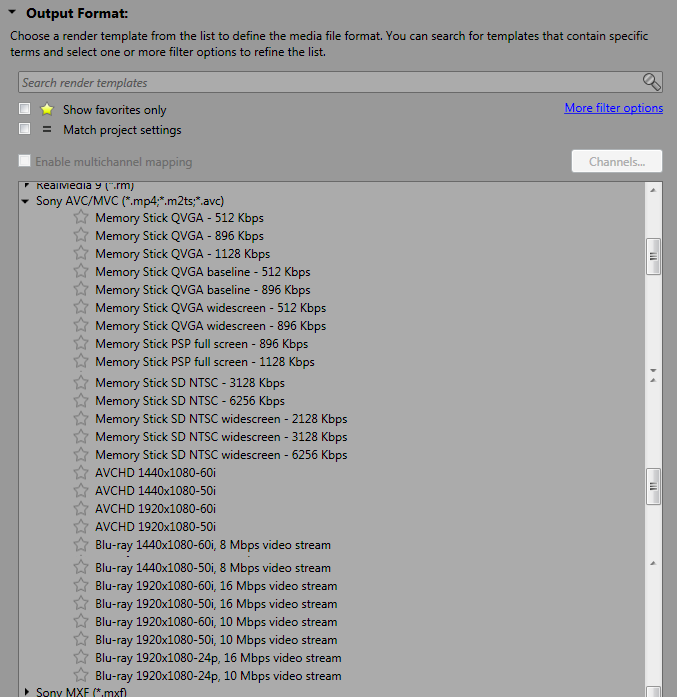Favorite the AVCHD 1440x1080-60i star
The image size is (677, 697).
click(x=81, y=473)
